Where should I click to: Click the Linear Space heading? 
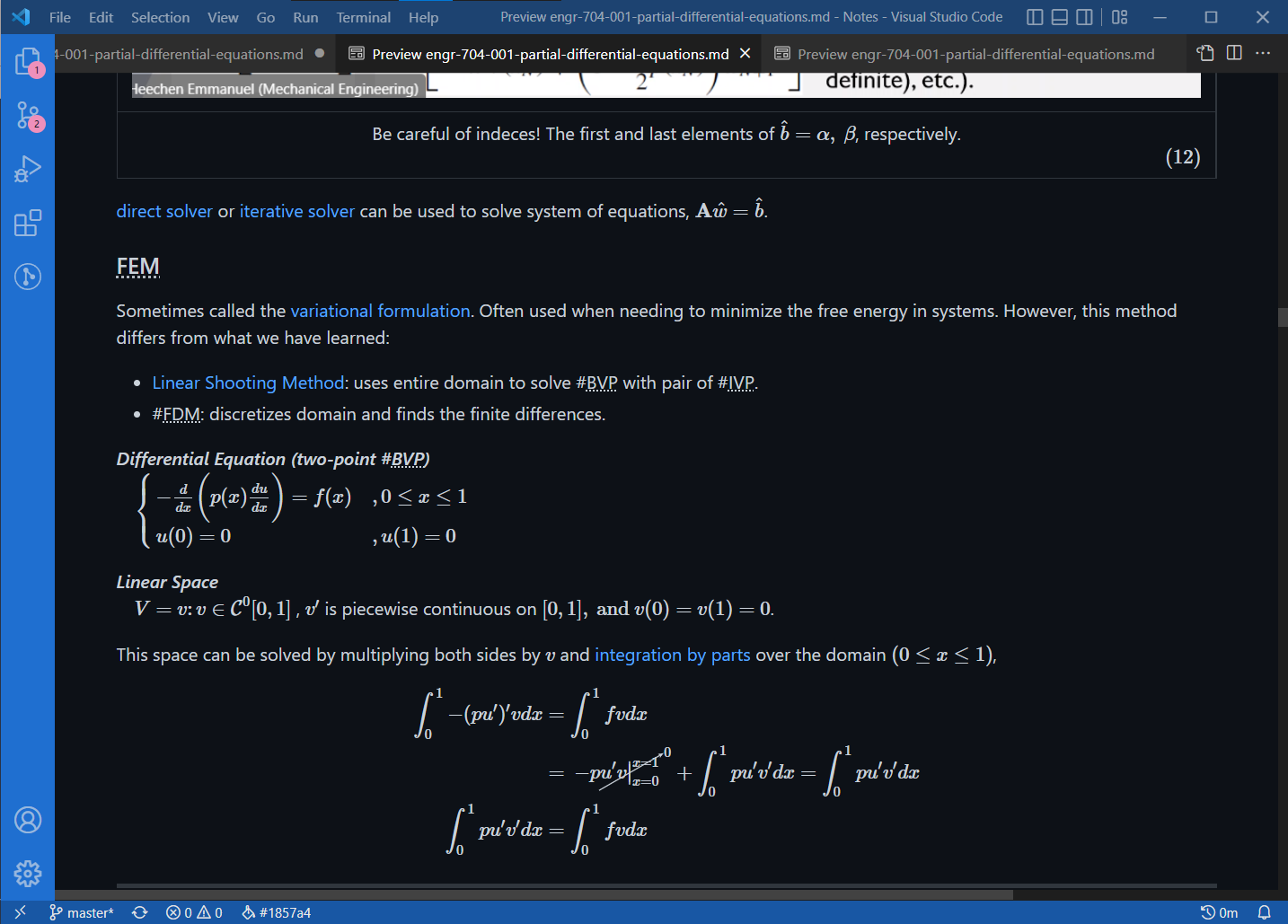point(167,582)
